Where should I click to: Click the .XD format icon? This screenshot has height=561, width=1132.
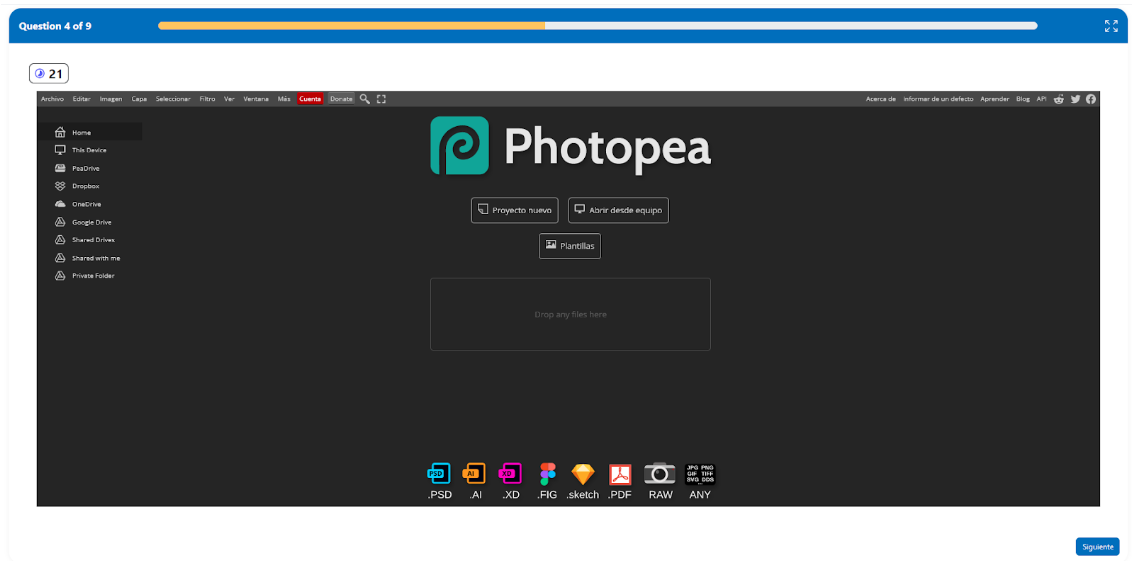(x=510, y=474)
